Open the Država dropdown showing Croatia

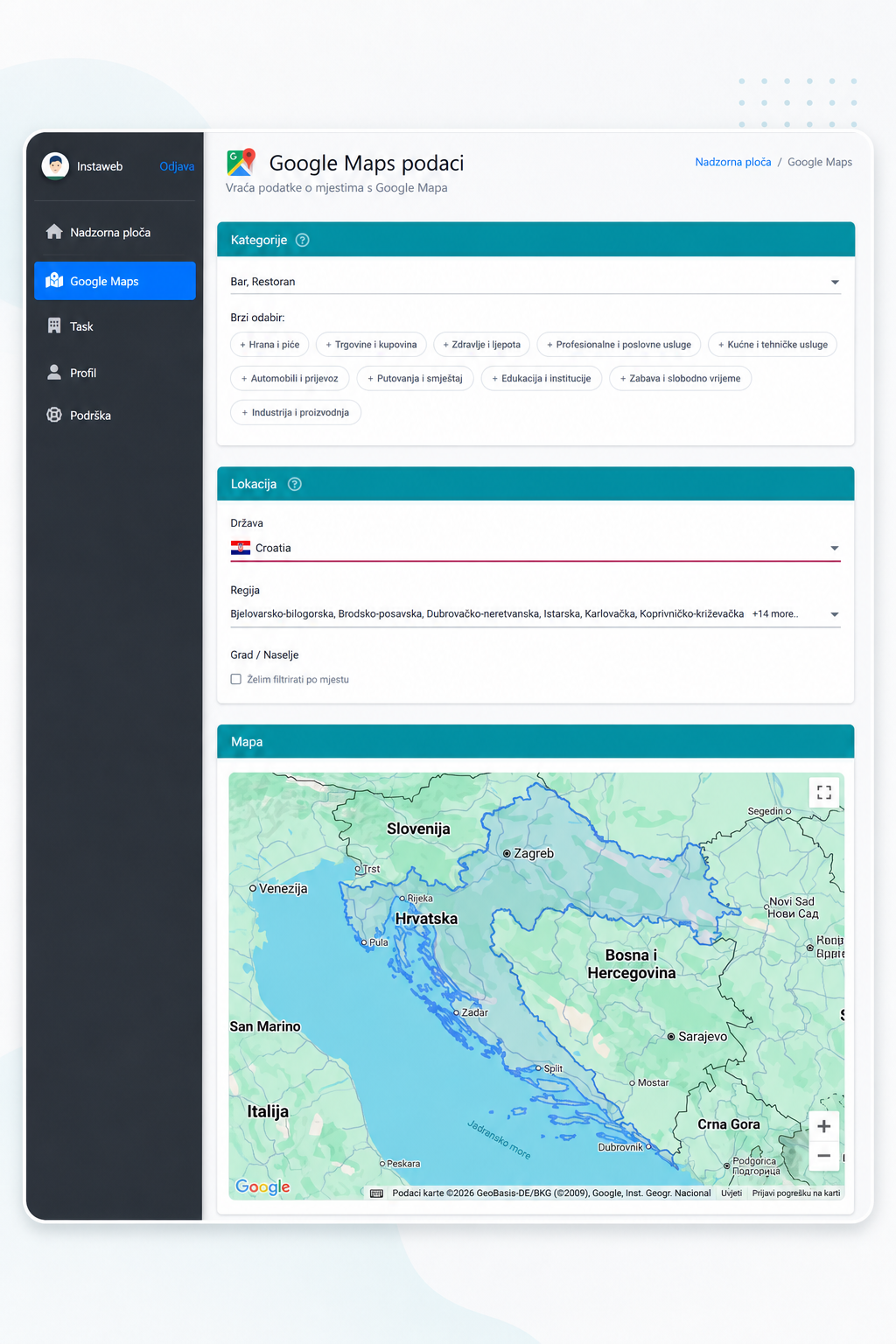(535, 548)
